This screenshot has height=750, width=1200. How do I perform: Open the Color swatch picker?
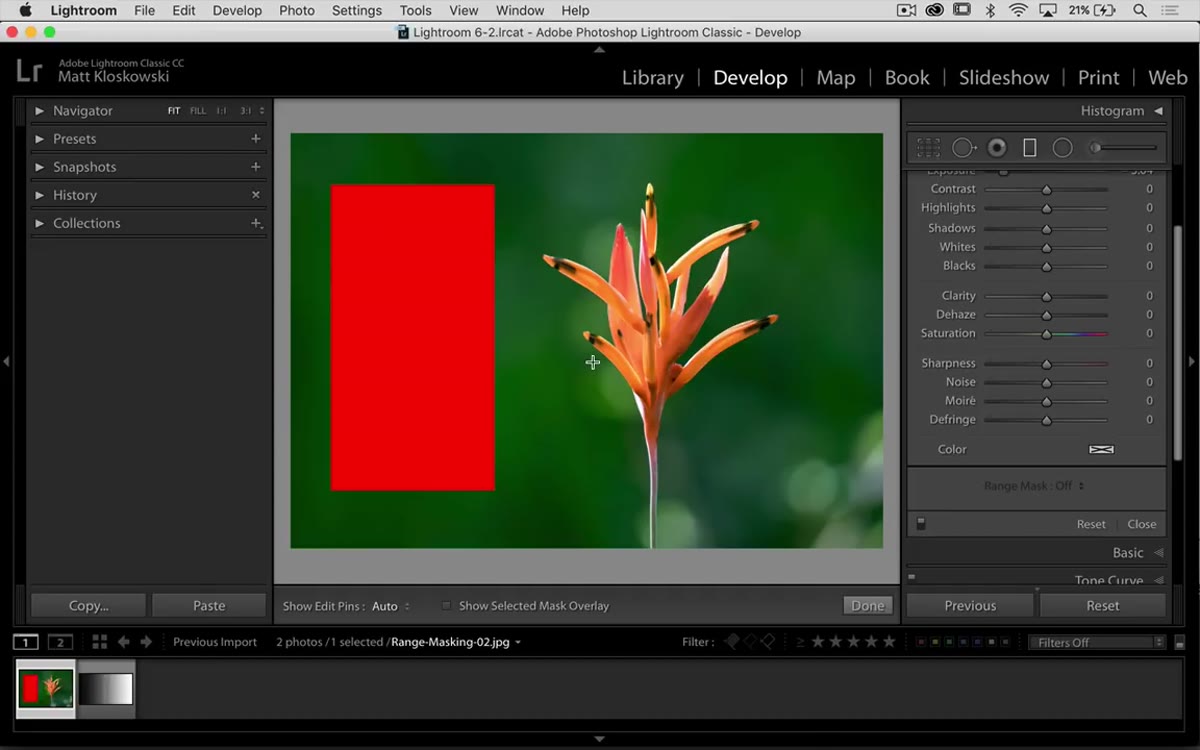point(1101,450)
